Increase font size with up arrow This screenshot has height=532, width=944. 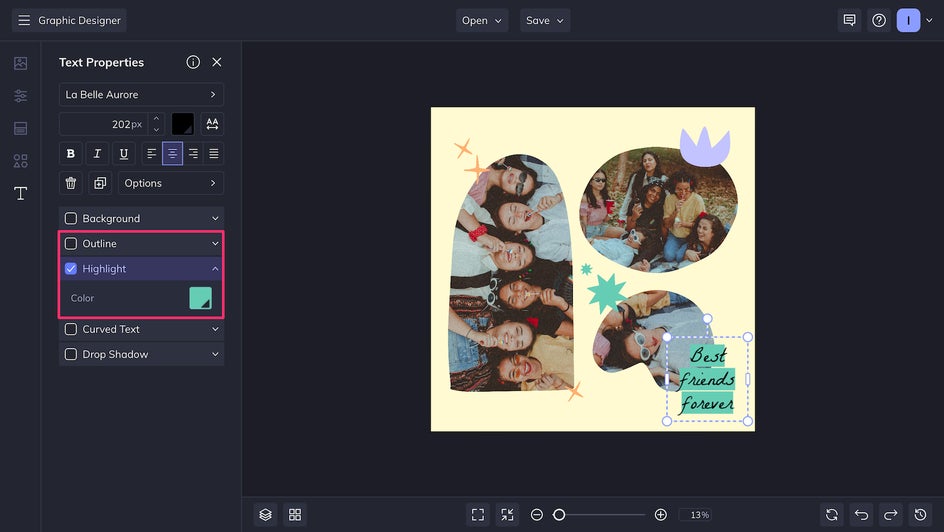[x=157, y=119]
